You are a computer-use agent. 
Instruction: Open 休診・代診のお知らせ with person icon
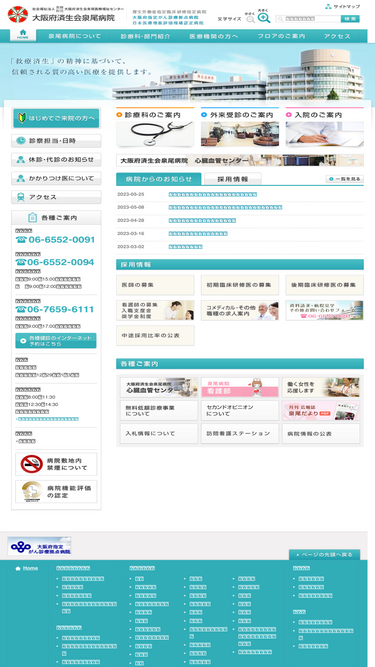tap(56, 160)
